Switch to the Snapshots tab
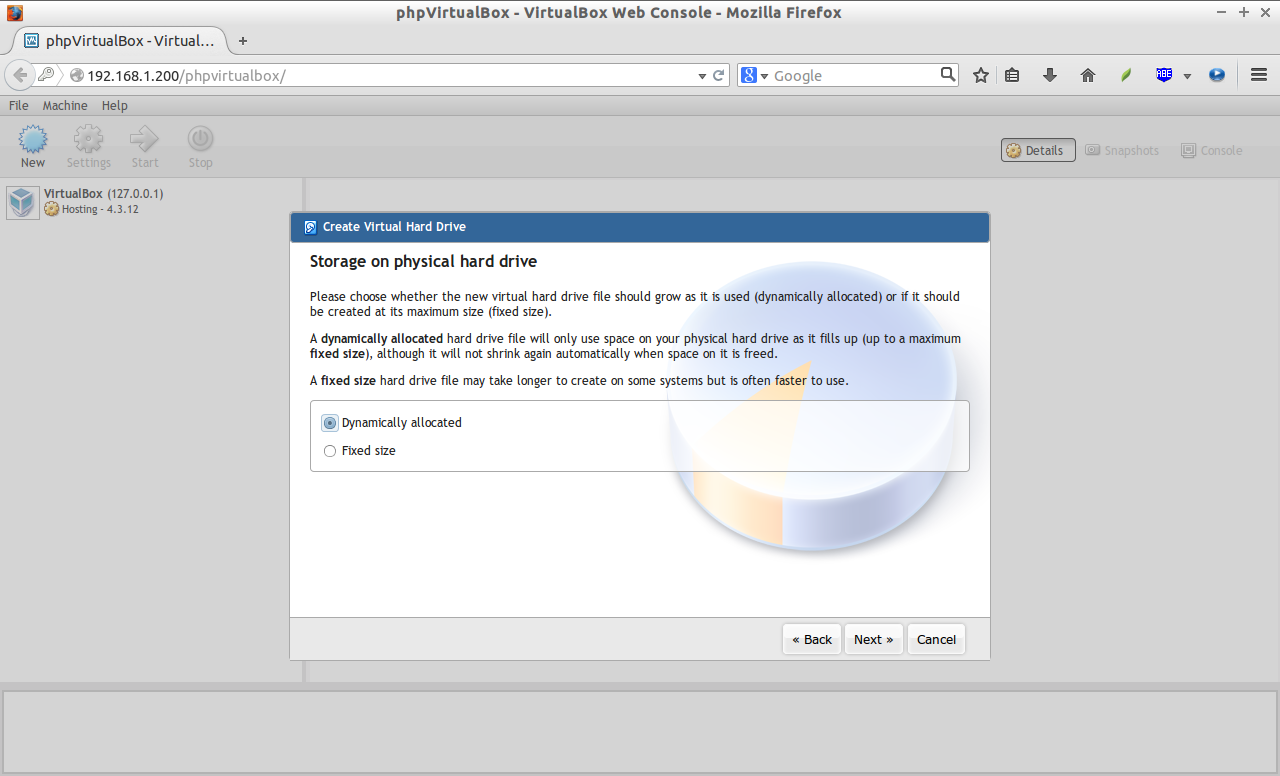This screenshot has height=776, width=1280. tap(1122, 150)
